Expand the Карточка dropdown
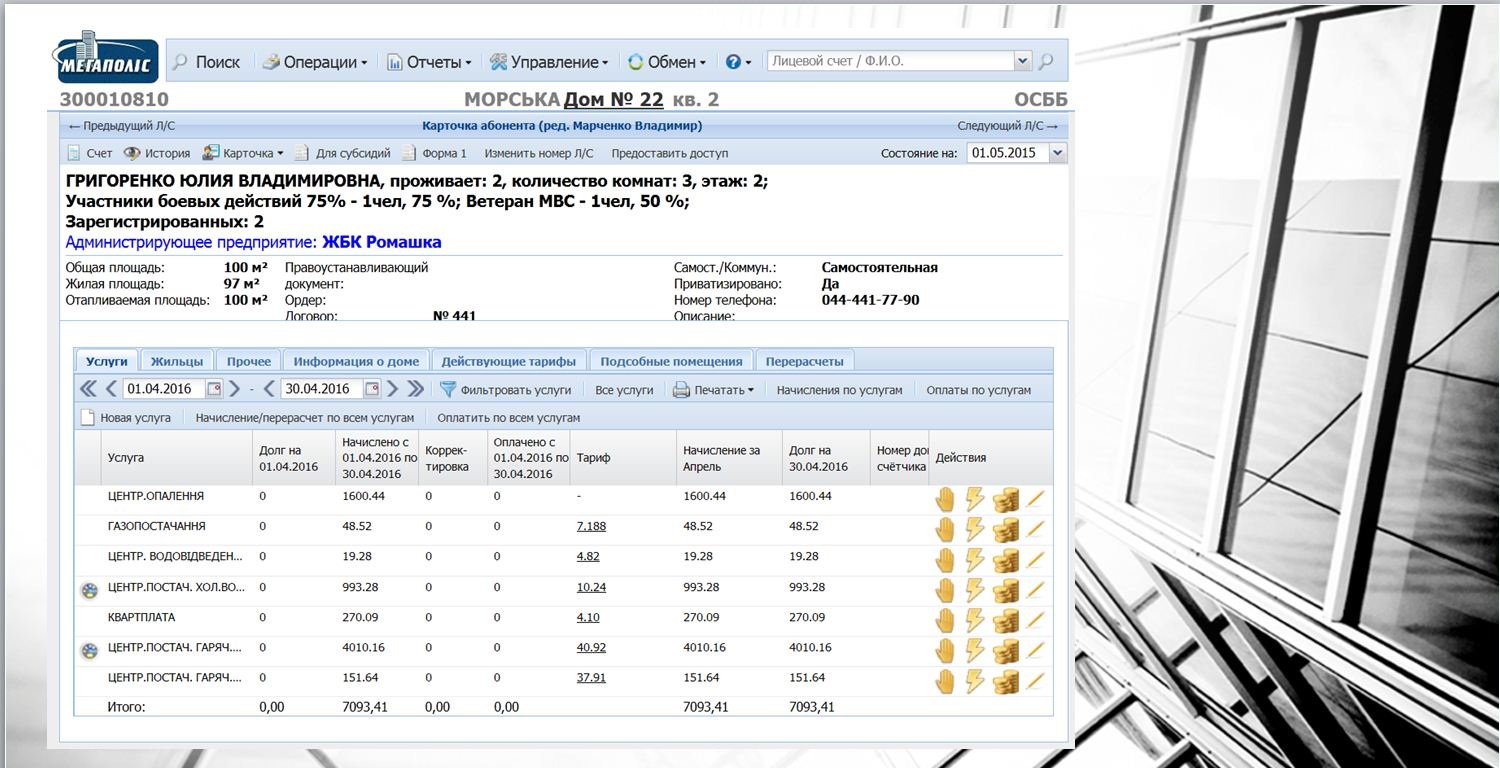The height and width of the screenshot is (768, 1500). (243, 154)
